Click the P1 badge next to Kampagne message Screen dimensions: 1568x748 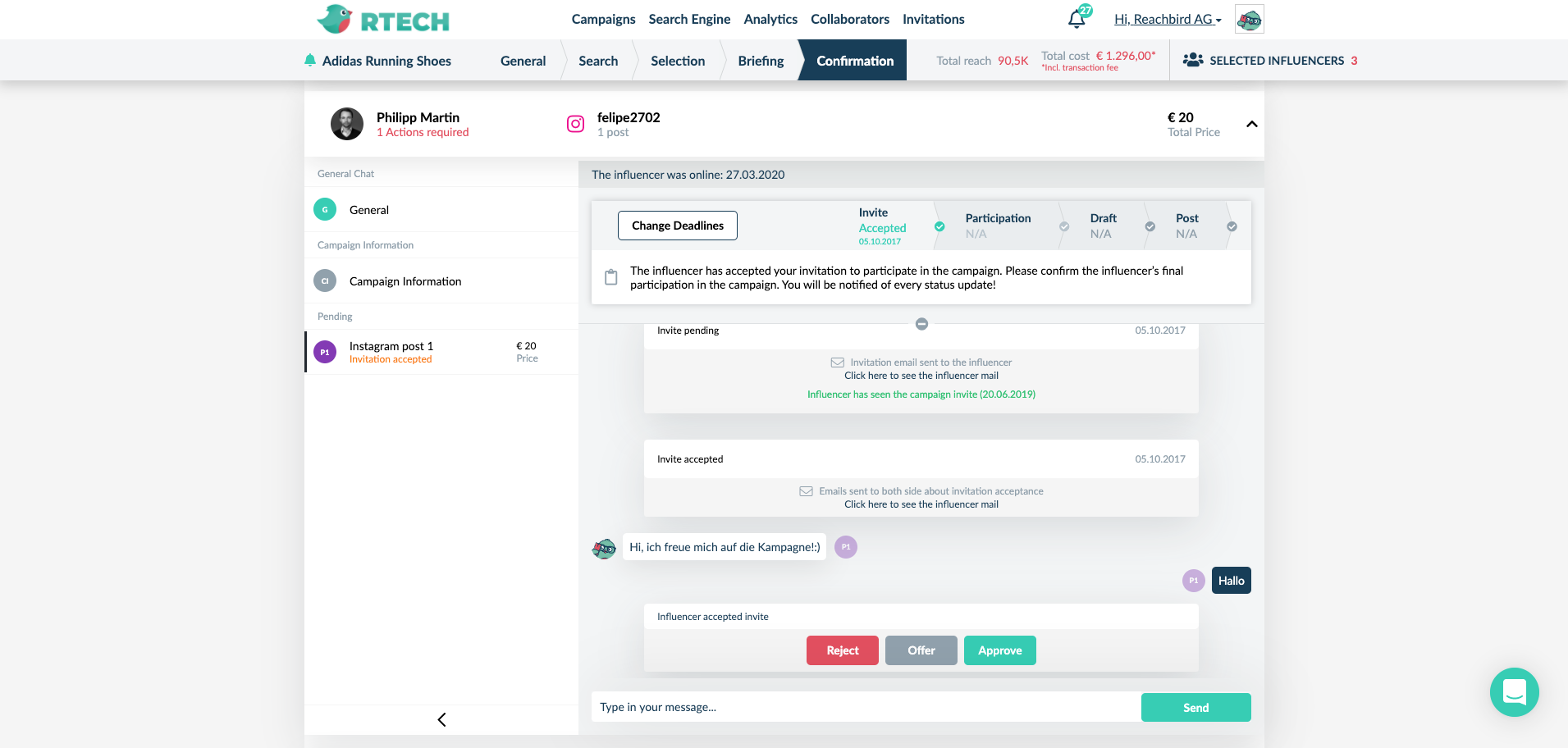pyautogui.click(x=846, y=547)
